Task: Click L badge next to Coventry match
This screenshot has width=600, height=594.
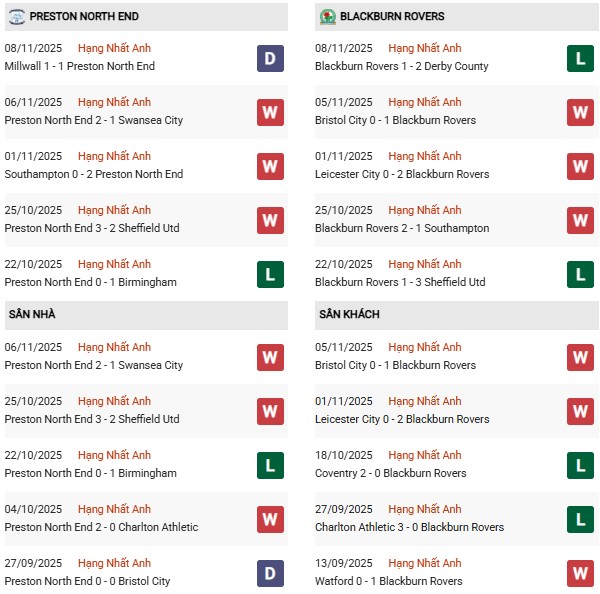Action: click(580, 465)
